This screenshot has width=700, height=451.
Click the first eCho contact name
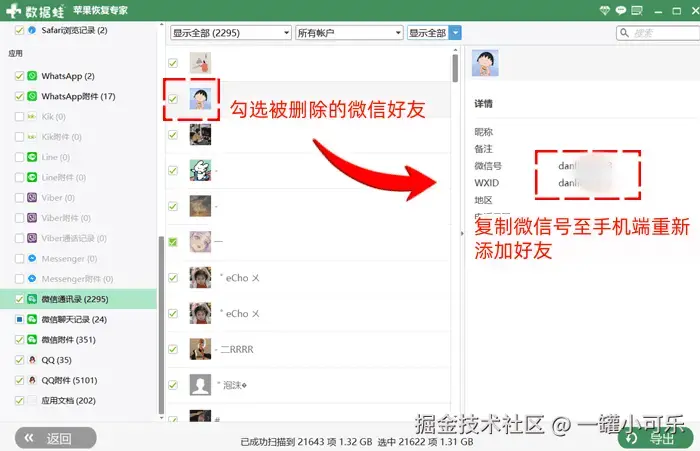click(240, 278)
